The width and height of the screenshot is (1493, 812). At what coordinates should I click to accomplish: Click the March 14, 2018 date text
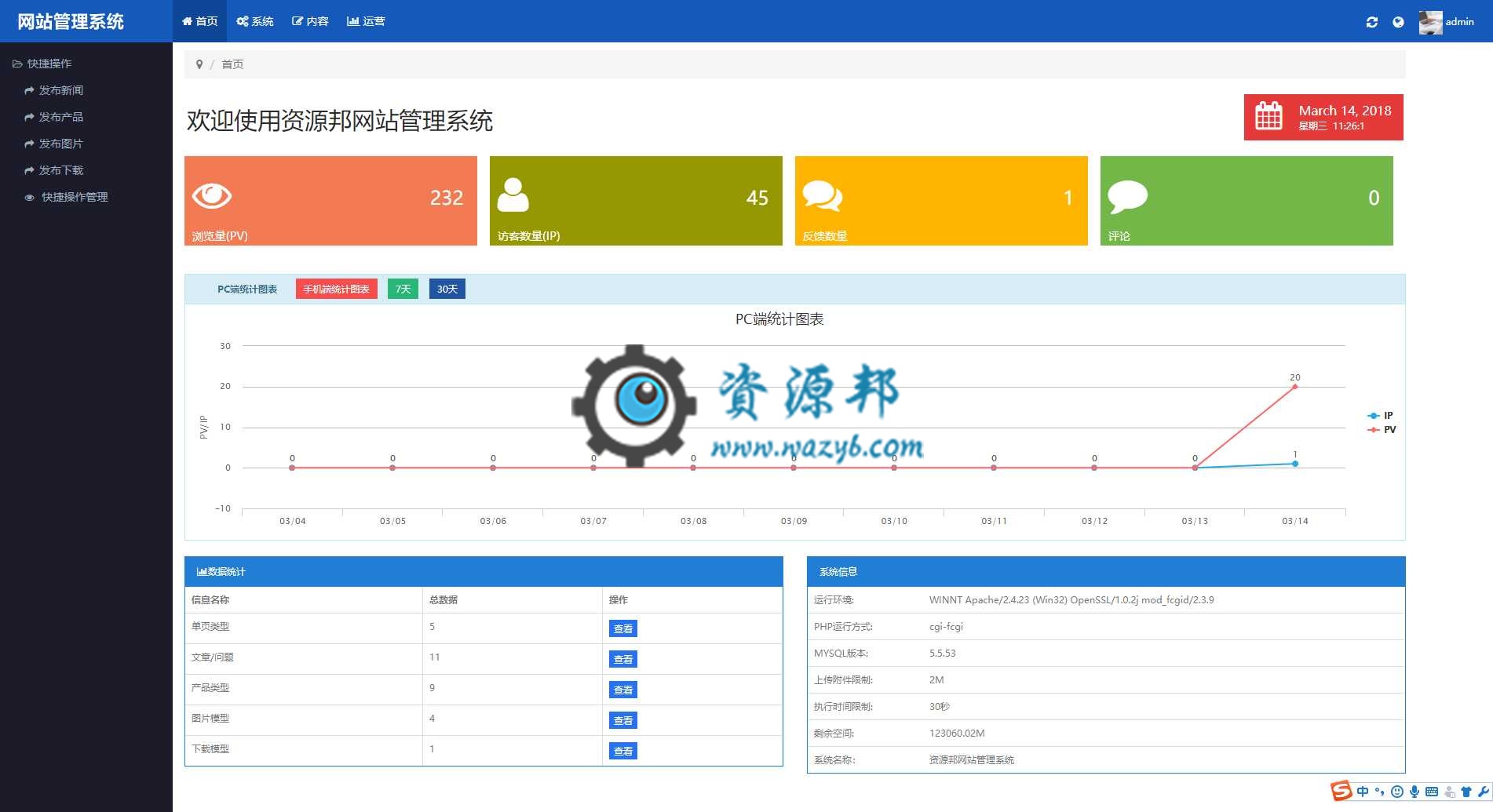(x=1345, y=111)
